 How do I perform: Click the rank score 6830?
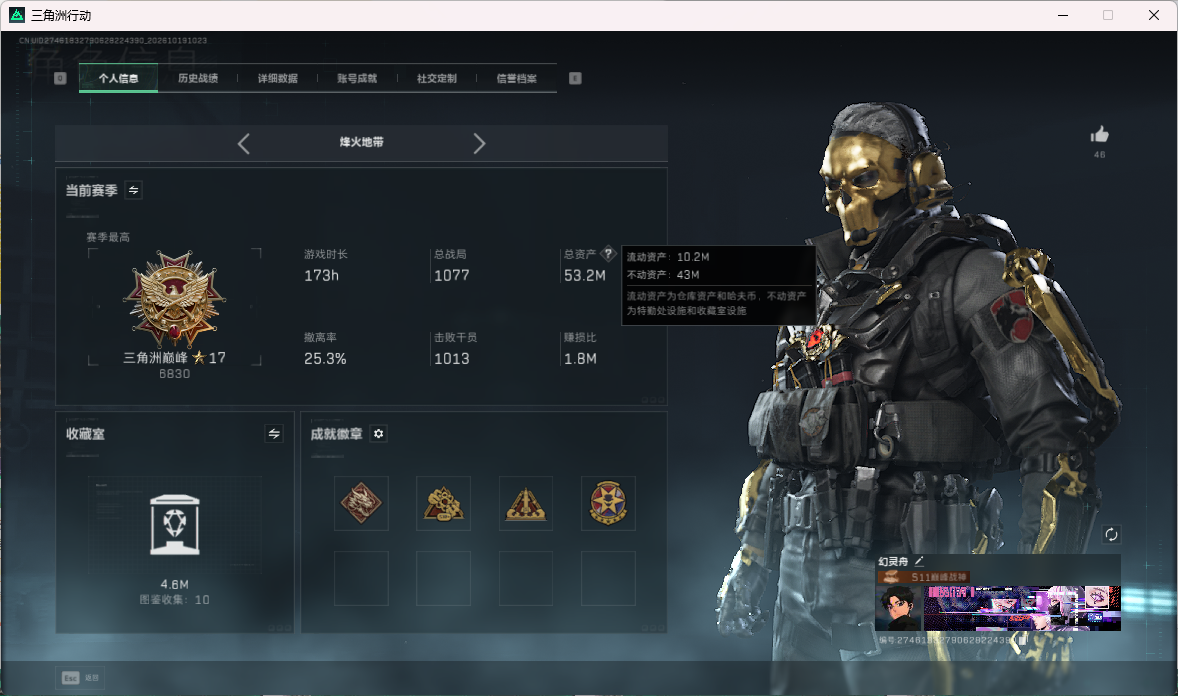[174, 374]
